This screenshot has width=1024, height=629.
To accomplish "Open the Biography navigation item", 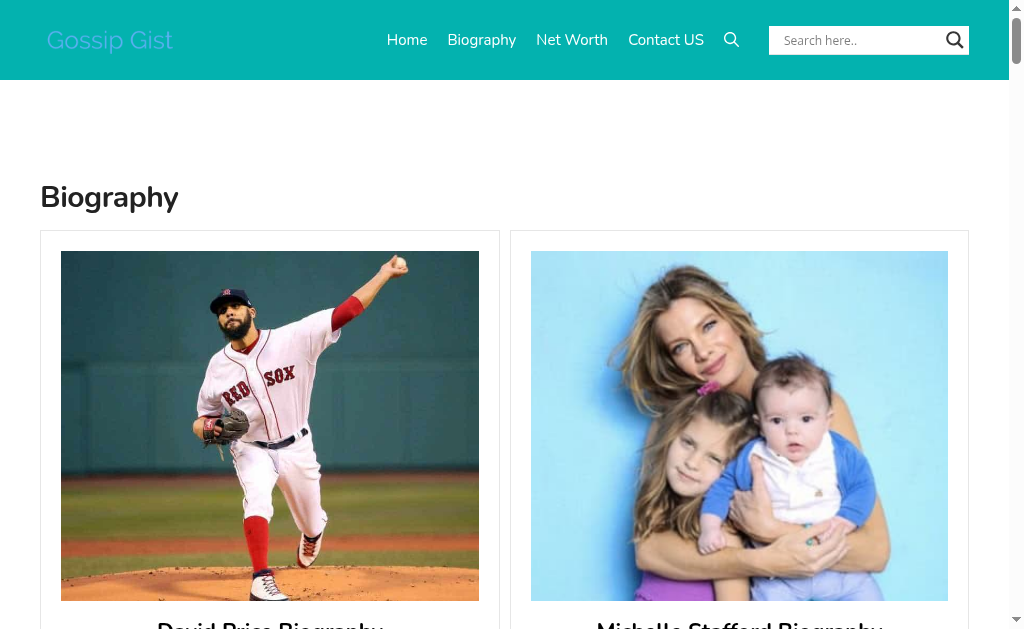I will click(x=482, y=40).
